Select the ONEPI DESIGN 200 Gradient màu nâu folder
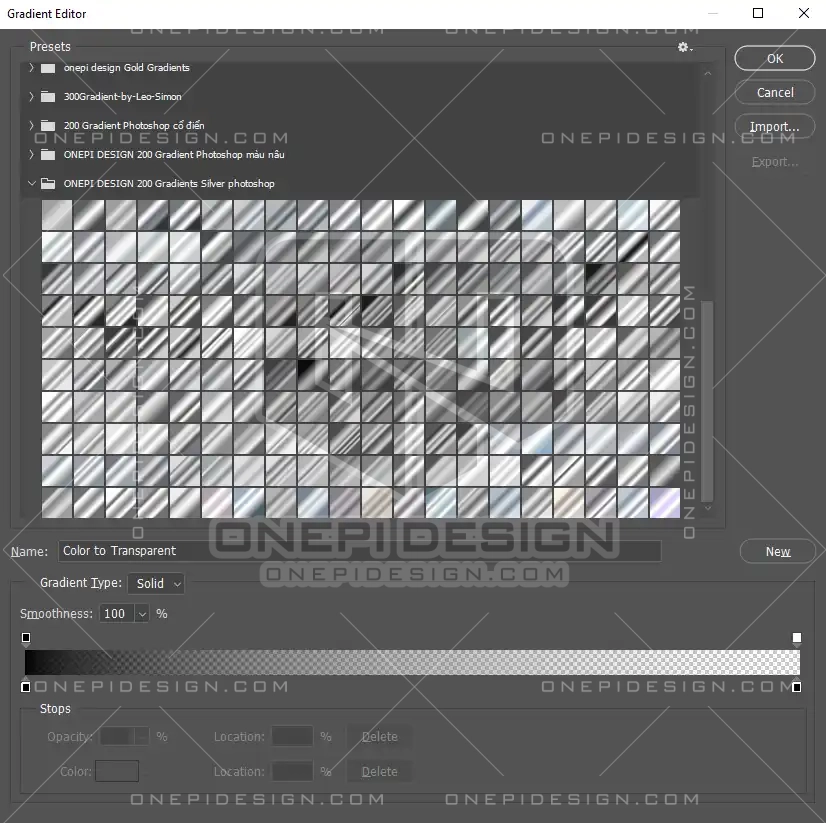 click(173, 155)
